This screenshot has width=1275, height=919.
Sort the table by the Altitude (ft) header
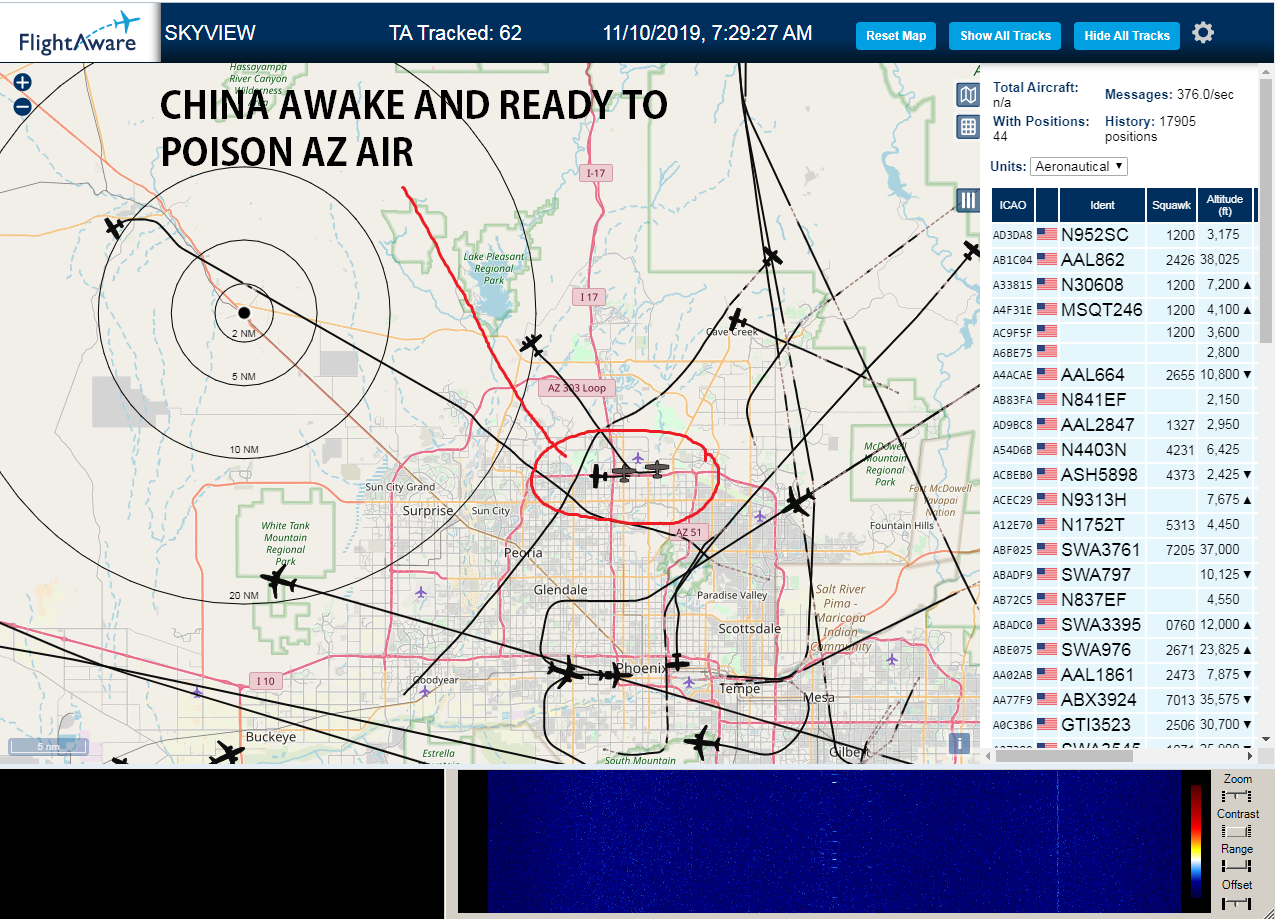coord(1225,205)
